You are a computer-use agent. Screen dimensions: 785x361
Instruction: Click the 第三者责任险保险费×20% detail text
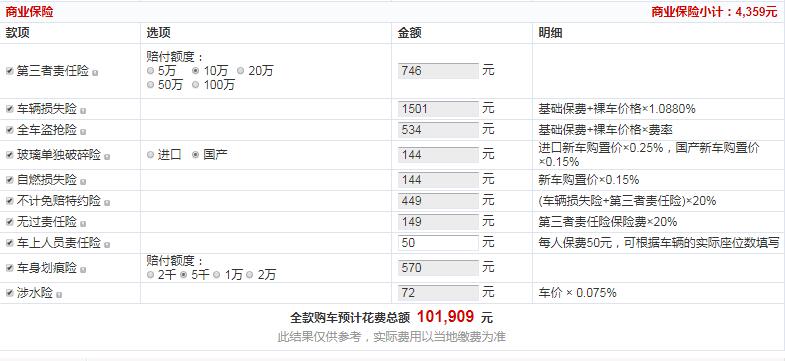[x=608, y=222]
